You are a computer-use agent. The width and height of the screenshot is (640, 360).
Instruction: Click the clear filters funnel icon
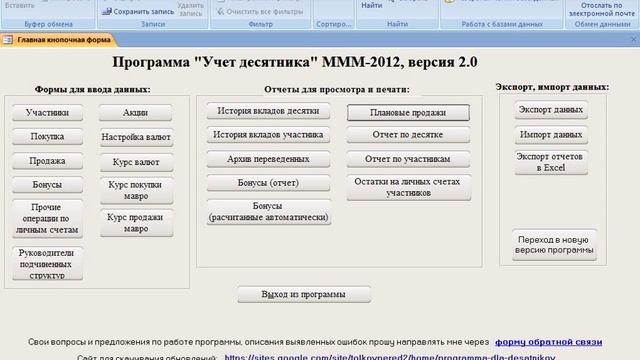point(220,11)
